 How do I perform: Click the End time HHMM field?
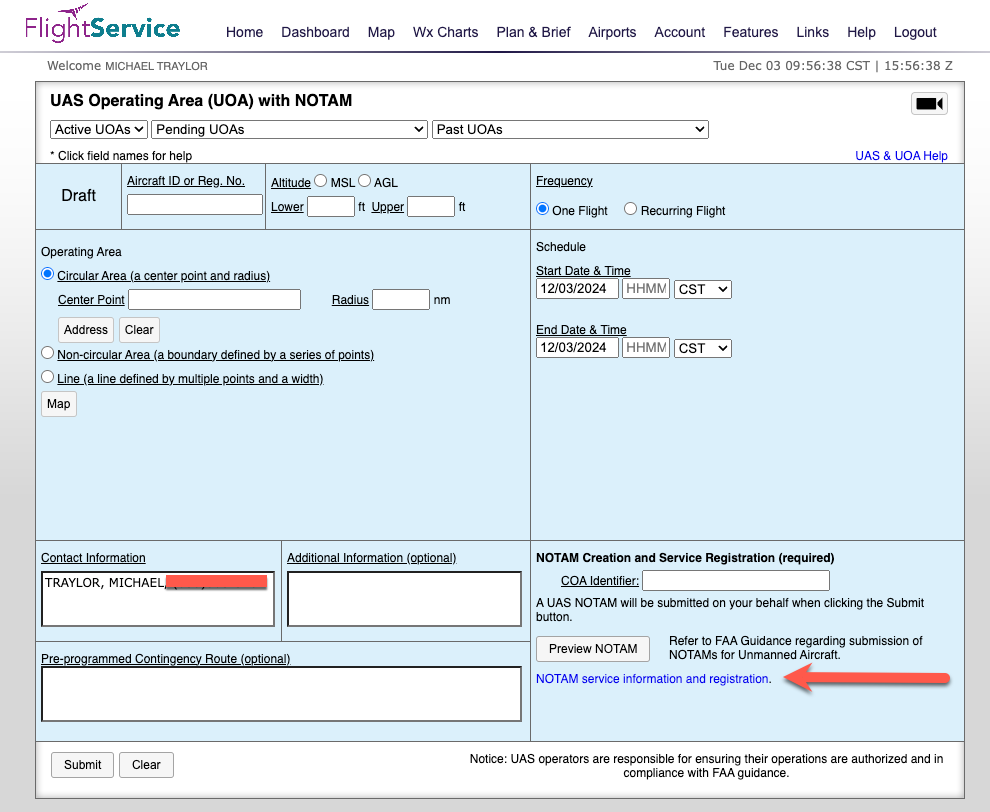(x=646, y=348)
